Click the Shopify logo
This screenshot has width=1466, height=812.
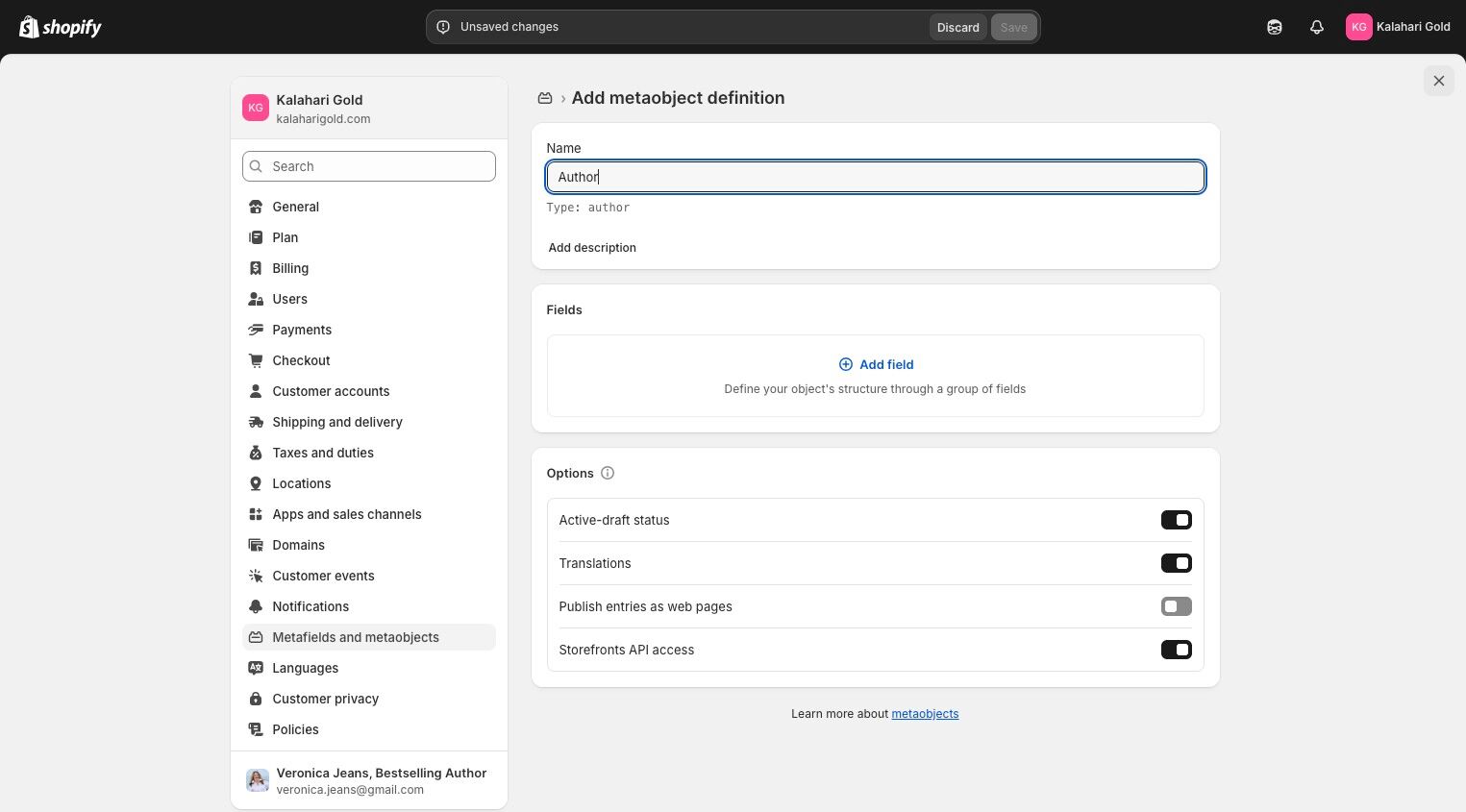[x=61, y=27]
